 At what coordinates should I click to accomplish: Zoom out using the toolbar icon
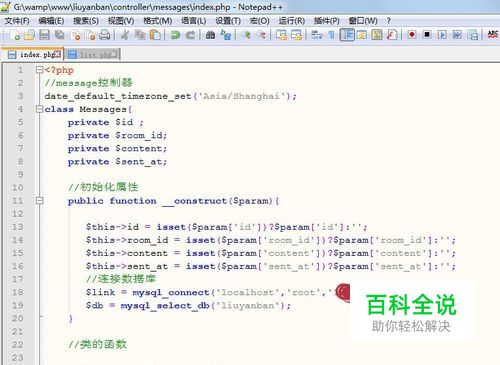pyautogui.click(x=261, y=35)
